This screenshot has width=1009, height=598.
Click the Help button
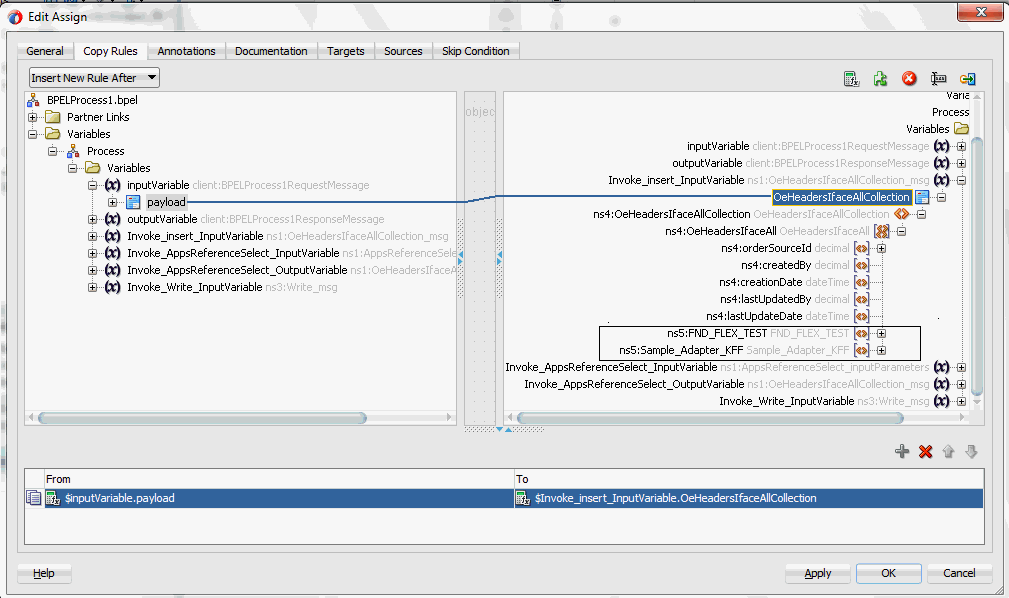(44, 573)
